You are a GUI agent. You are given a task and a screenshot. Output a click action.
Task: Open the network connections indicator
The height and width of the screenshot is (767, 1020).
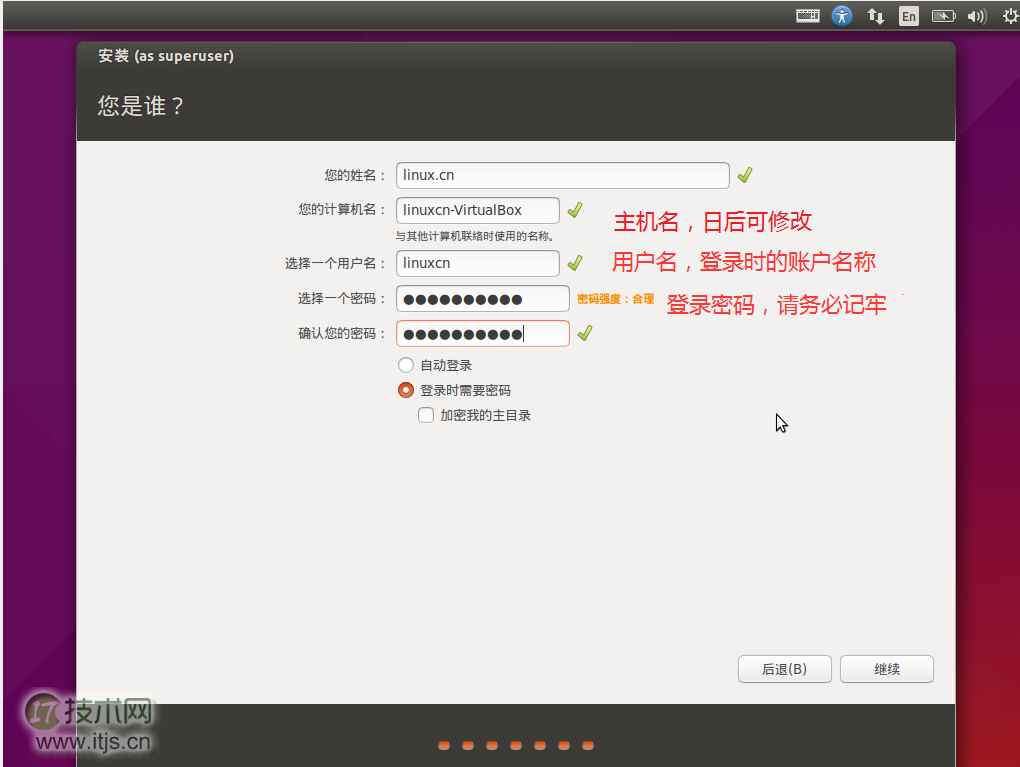876,16
